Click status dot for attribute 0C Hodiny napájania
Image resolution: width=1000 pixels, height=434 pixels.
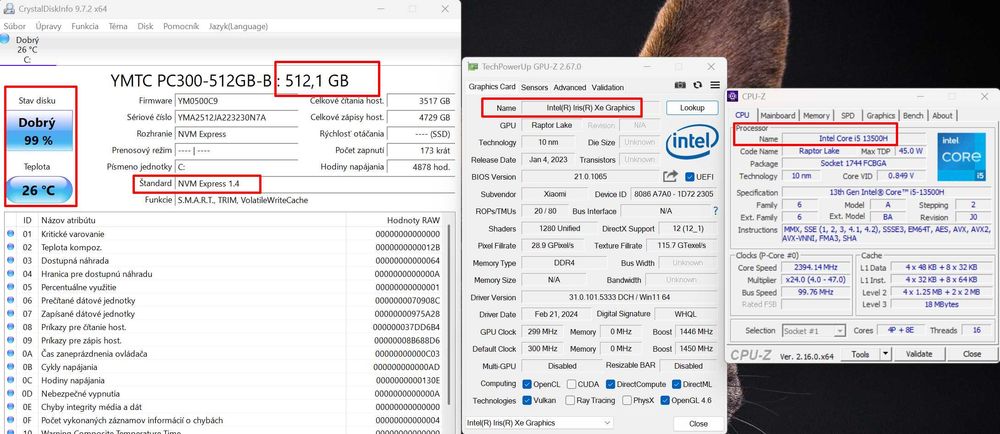[x=10, y=380]
